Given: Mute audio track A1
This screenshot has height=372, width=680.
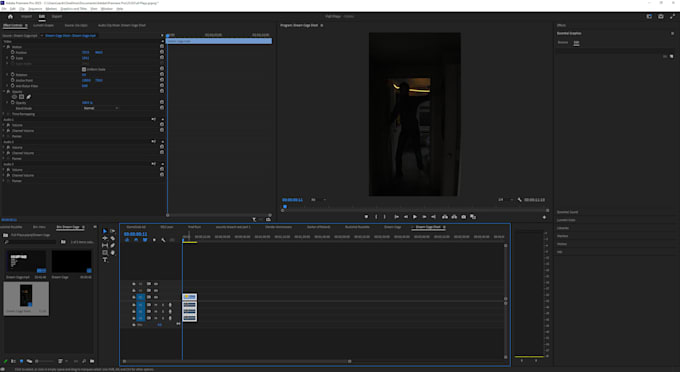Looking at the screenshot, I should point(156,305).
